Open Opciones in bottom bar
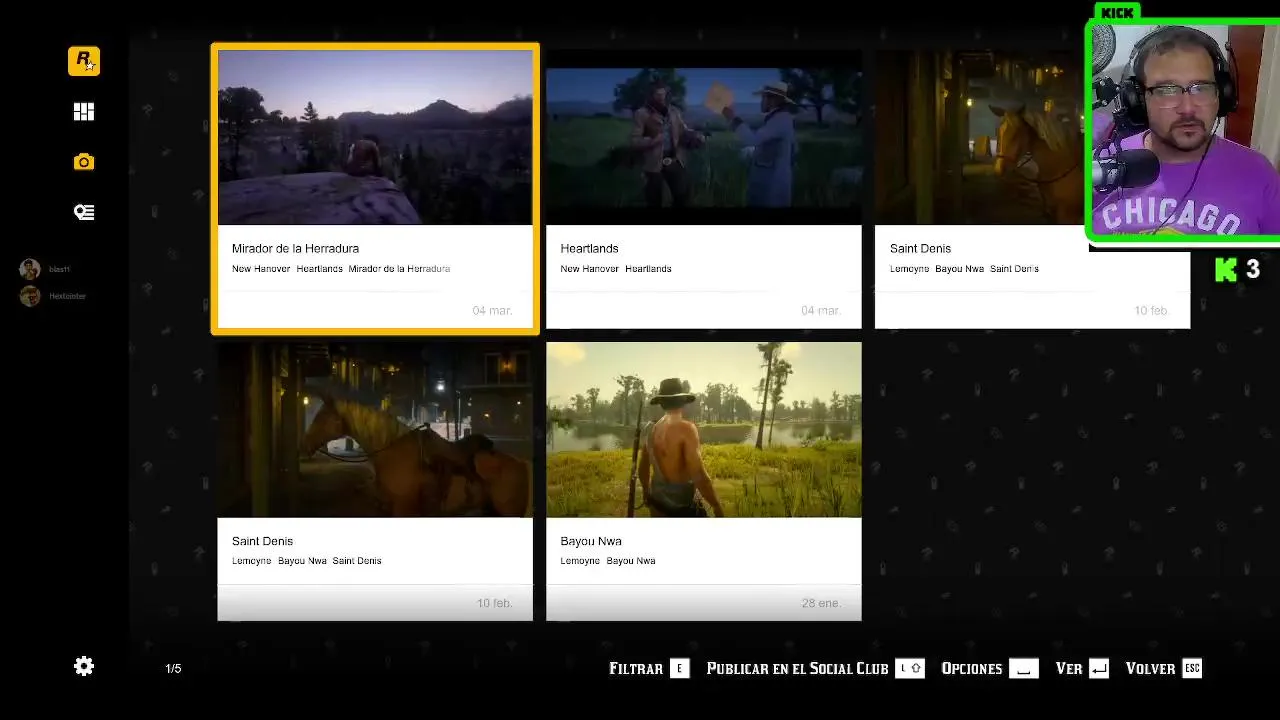The image size is (1280, 720). [x=971, y=668]
